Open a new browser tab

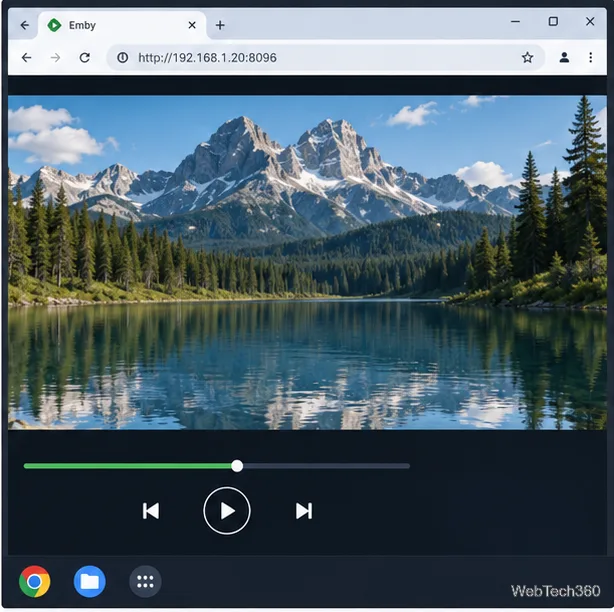pyautogui.click(x=220, y=25)
